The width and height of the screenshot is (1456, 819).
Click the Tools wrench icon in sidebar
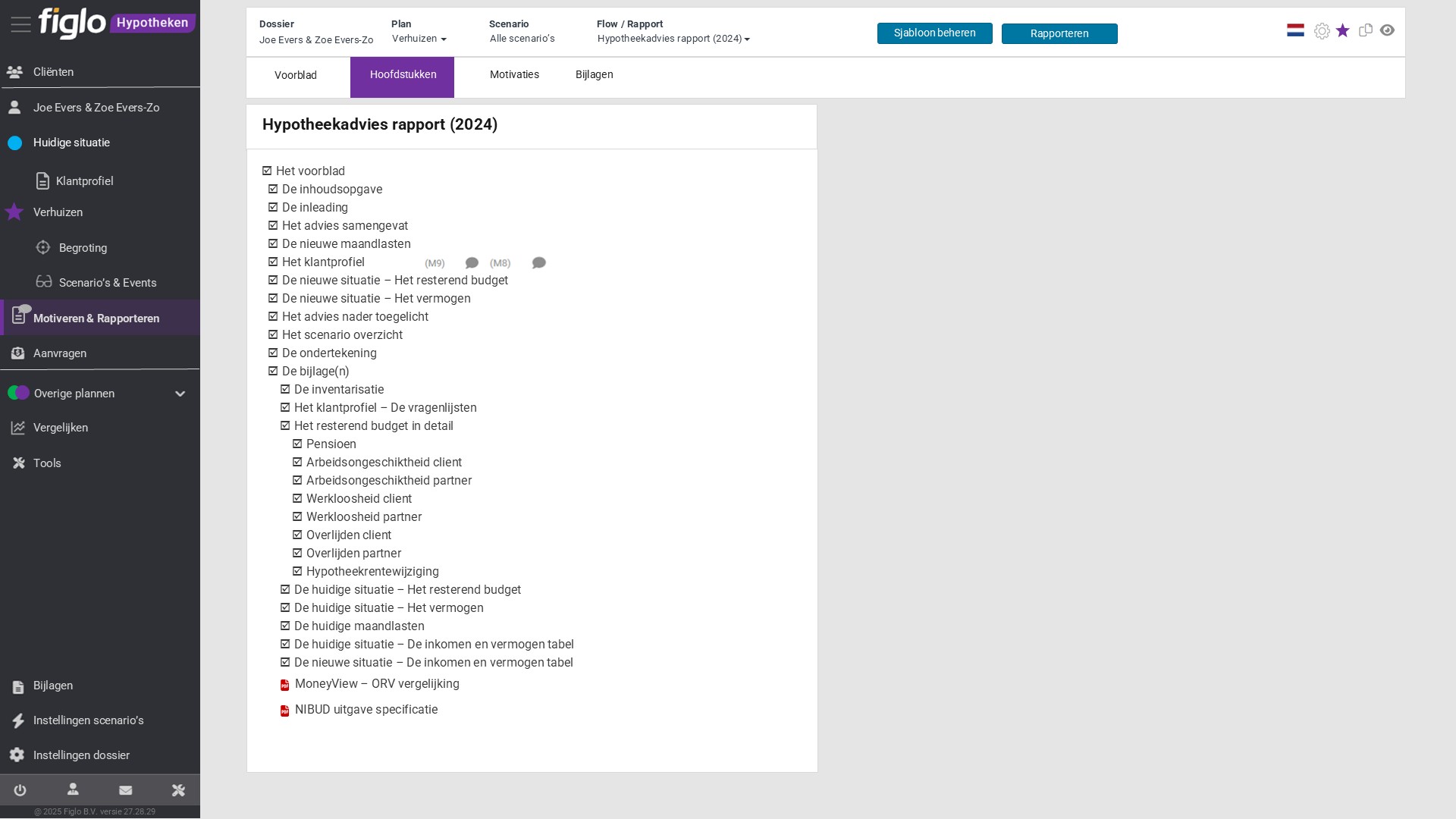pos(19,463)
